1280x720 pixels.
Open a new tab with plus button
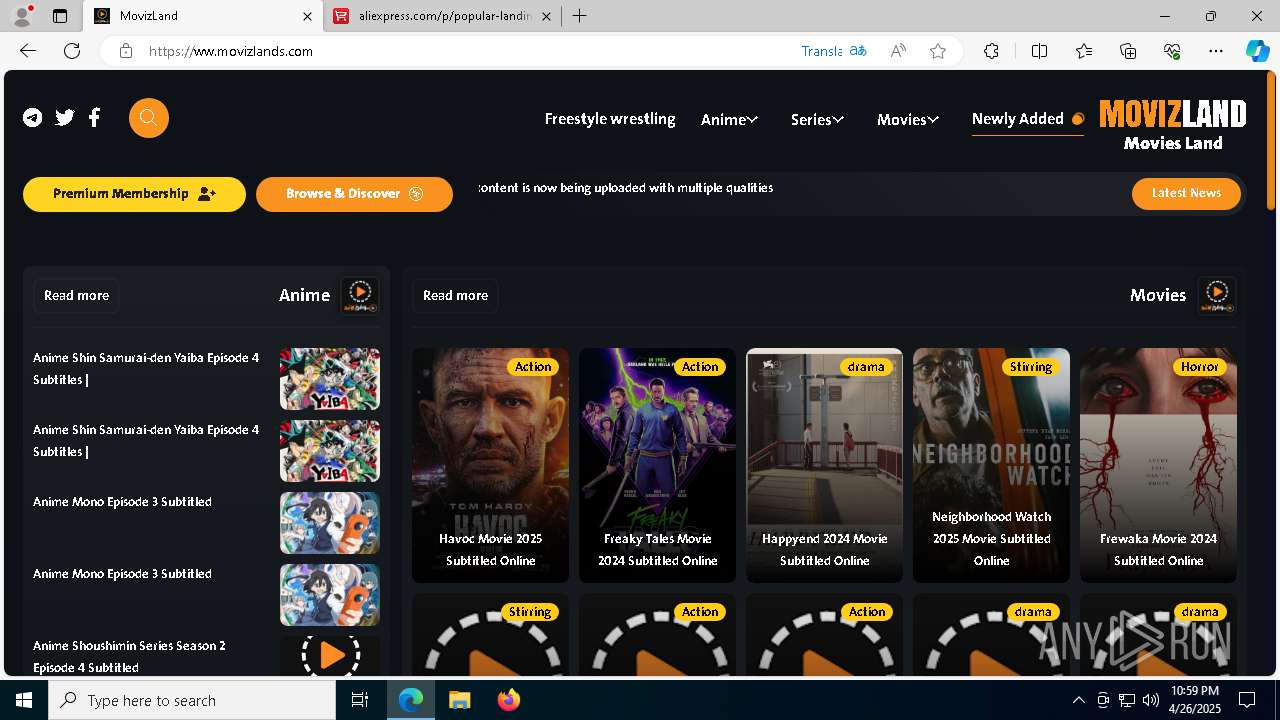(580, 16)
